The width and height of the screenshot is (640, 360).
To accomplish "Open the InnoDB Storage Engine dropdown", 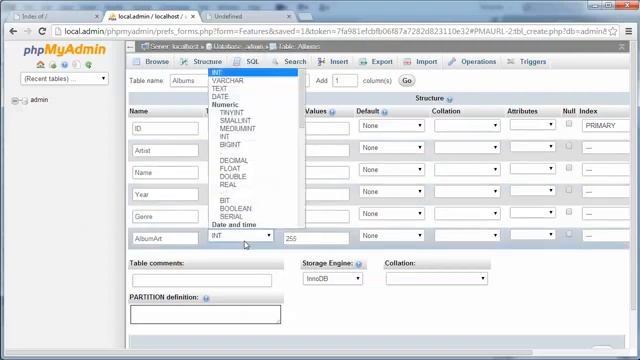I will tap(332, 278).
